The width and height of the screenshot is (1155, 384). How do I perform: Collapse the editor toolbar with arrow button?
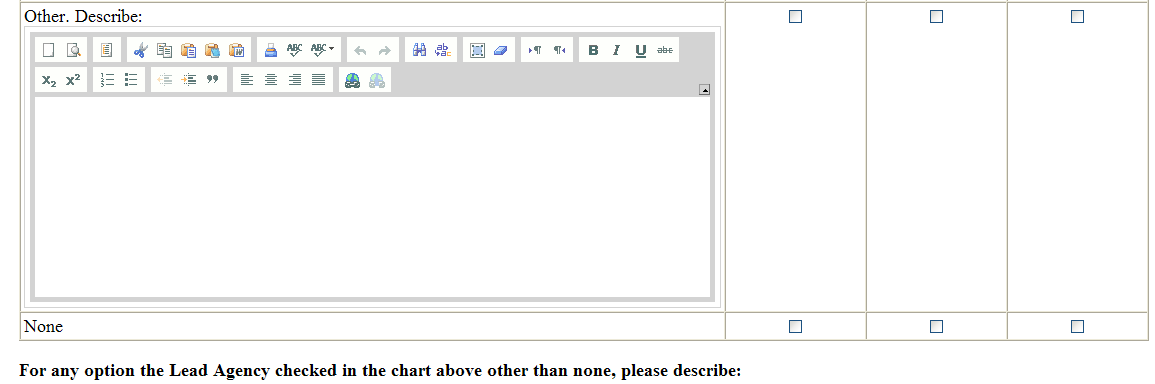pos(704,90)
